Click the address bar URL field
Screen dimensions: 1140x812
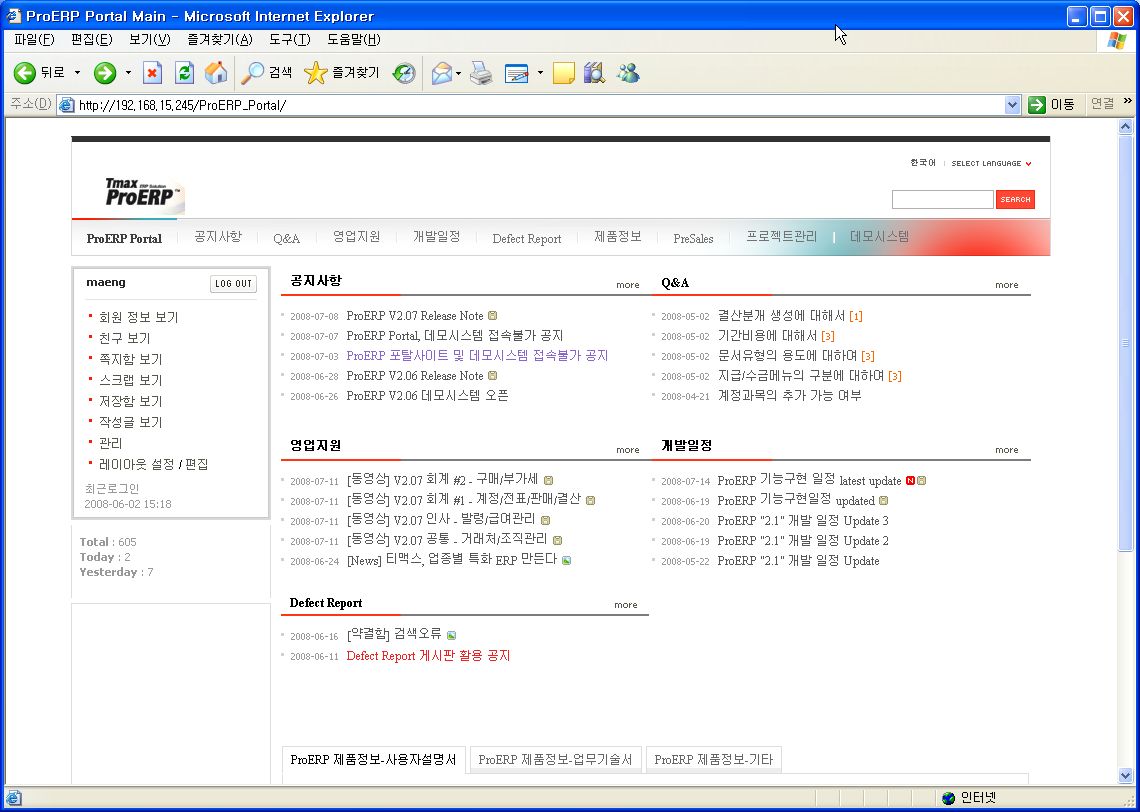pyautogui.click(x=538, y=105)
